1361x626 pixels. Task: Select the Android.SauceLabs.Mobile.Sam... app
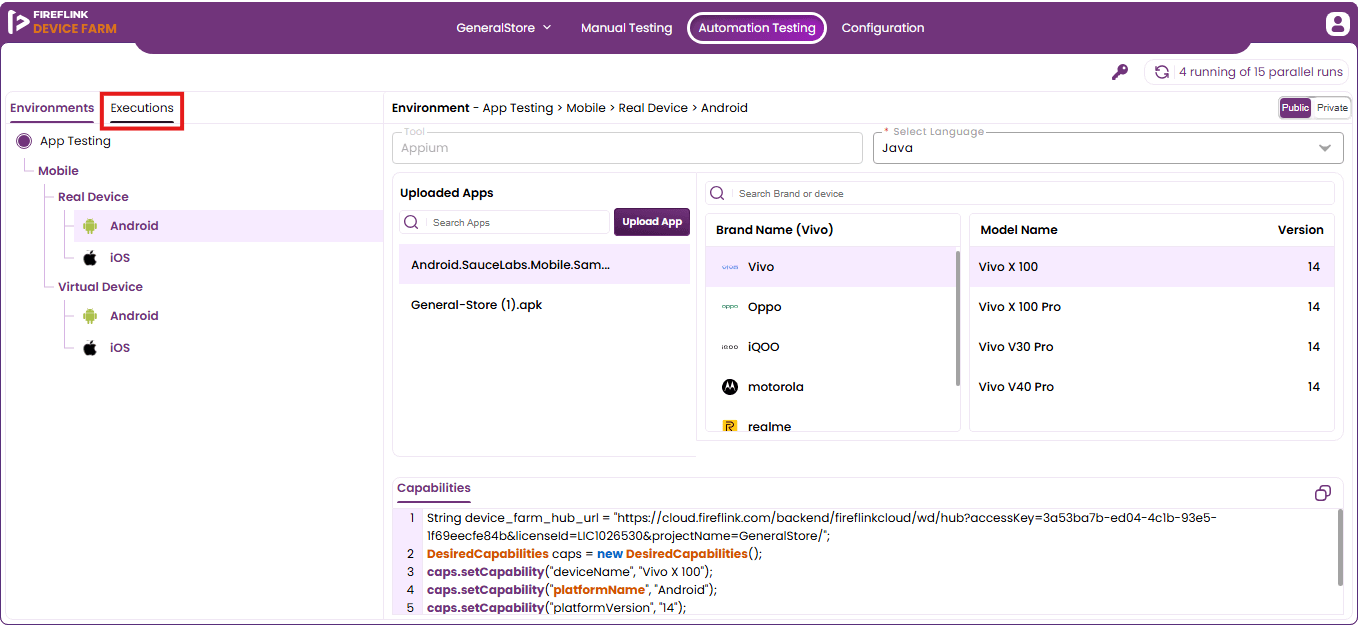click(x=544, y=265)
